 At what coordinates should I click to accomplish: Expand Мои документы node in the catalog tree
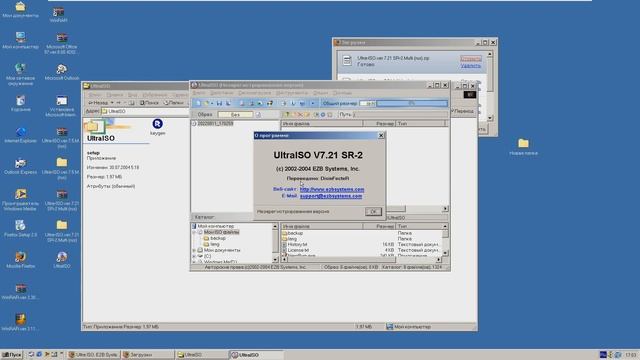click(x=194, y=250)
